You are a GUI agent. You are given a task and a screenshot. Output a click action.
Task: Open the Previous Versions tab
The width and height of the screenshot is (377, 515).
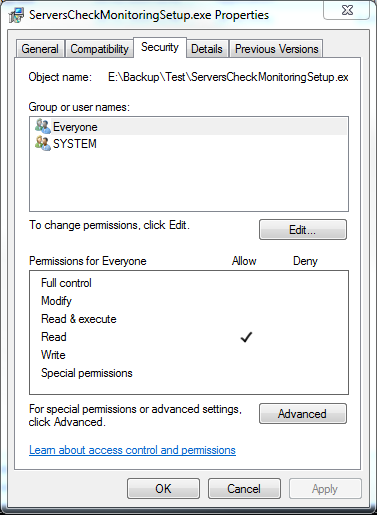click(277, 49)
